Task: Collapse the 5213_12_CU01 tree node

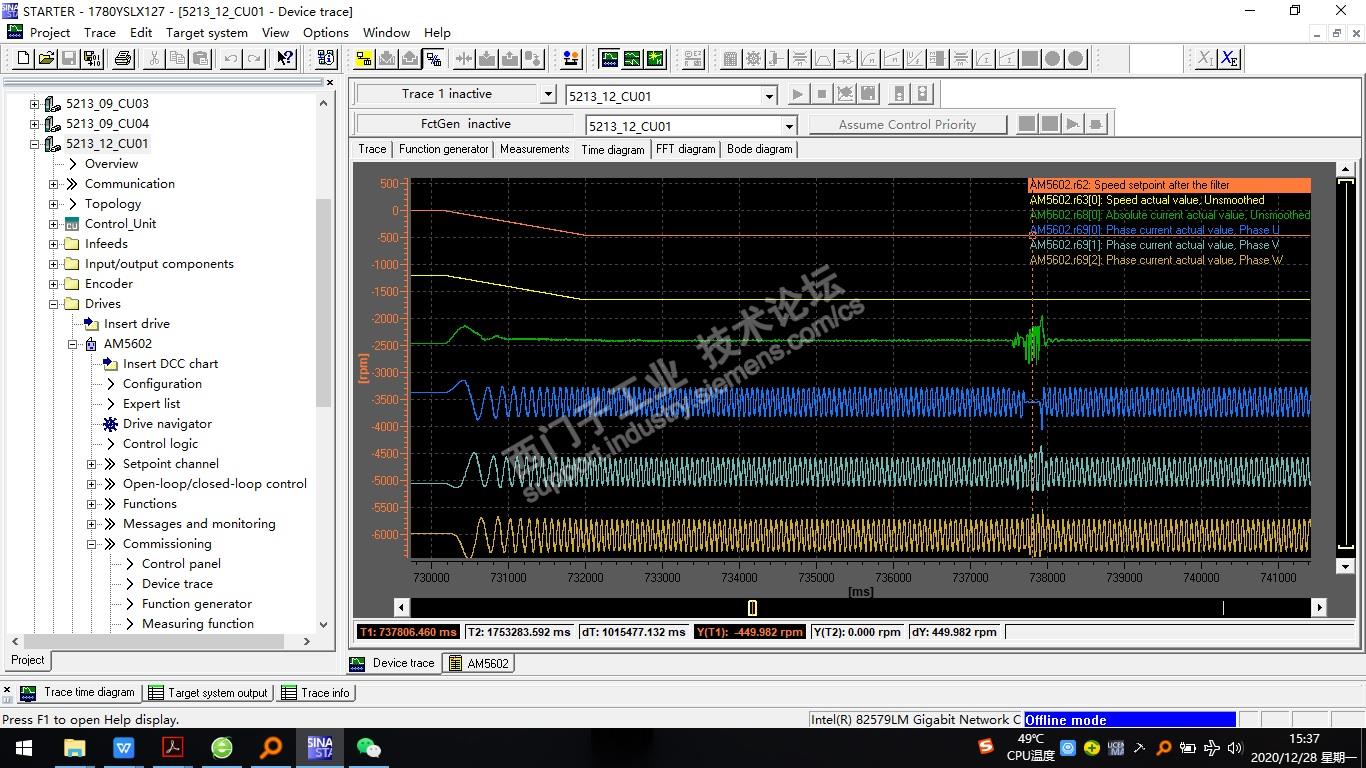Action: click(35, 144)
